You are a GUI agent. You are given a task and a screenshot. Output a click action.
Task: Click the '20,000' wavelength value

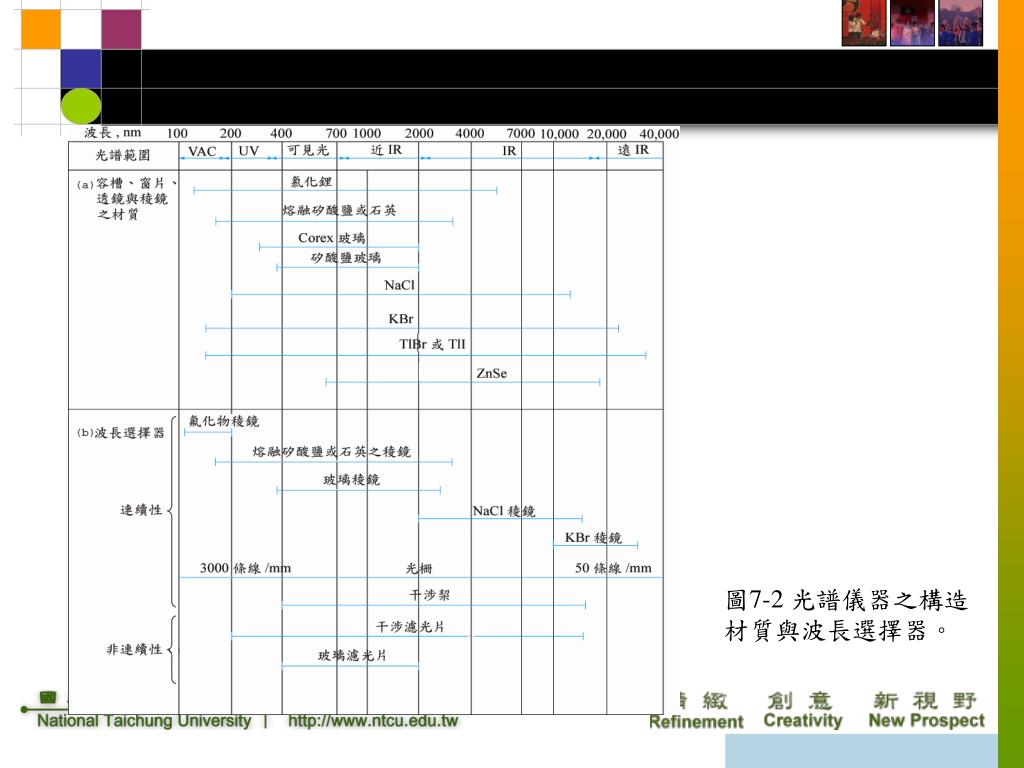(606, 134)
